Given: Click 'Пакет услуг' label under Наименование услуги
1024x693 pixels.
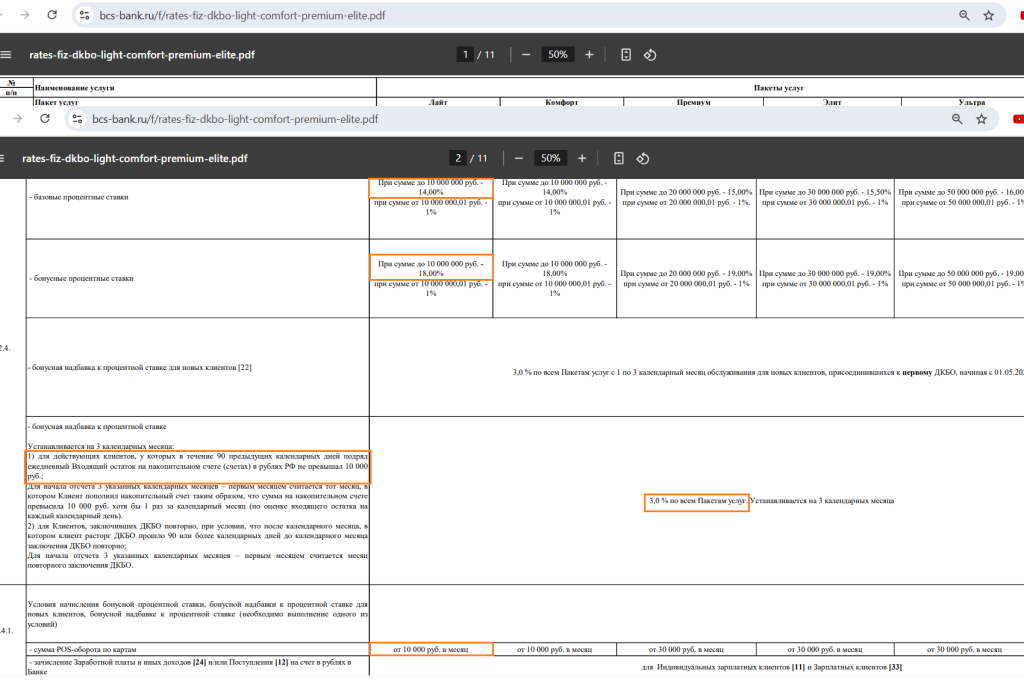Looking at the screenshot, I should pos(57,102).
